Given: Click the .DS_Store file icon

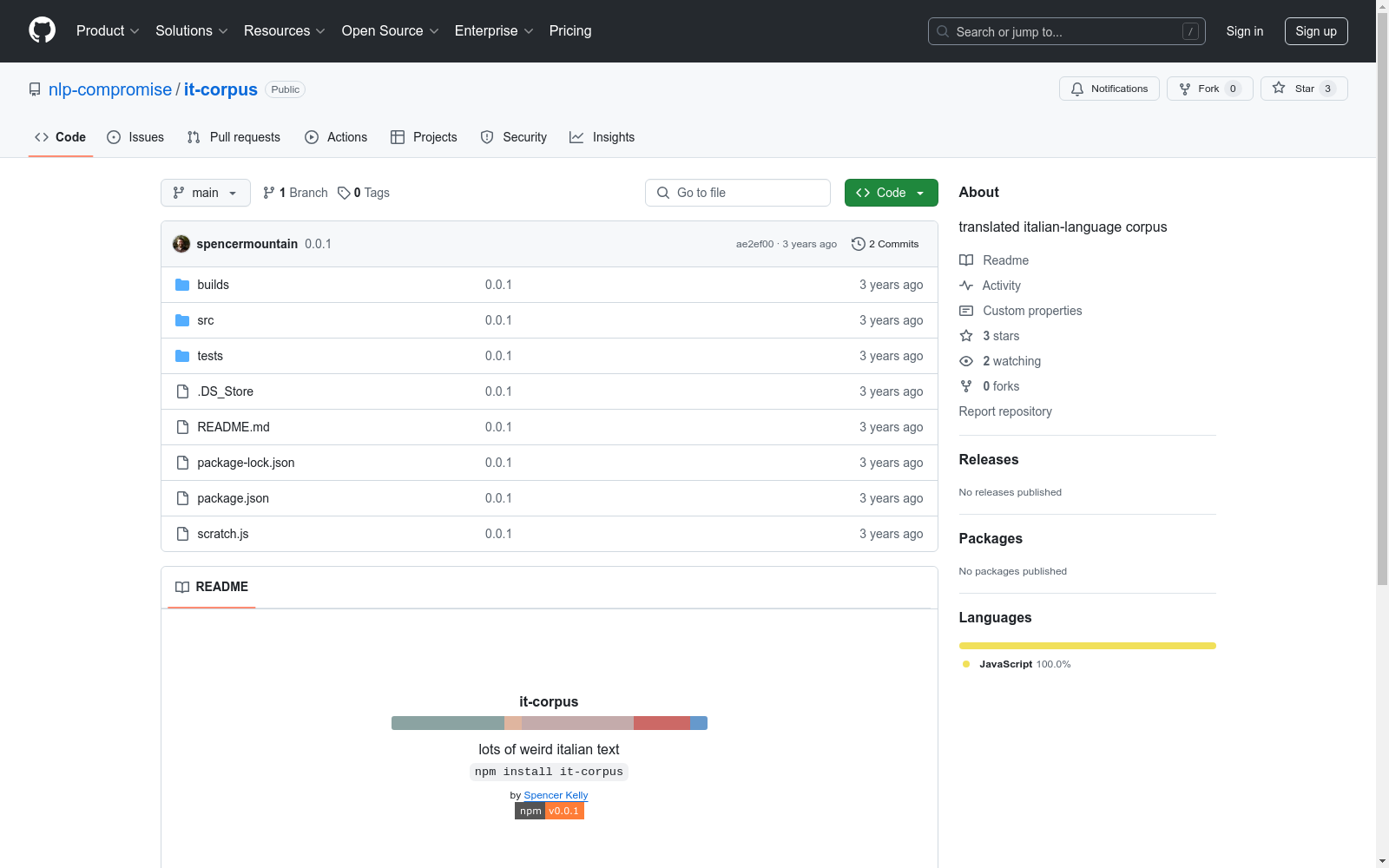Looking at the screenshot, I should [x=182, y=391].
